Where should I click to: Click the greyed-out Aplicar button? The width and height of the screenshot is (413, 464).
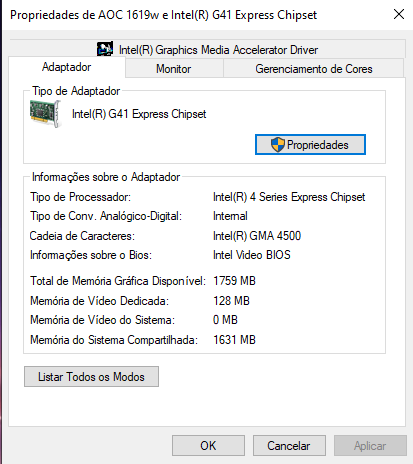tap(370, 445)
